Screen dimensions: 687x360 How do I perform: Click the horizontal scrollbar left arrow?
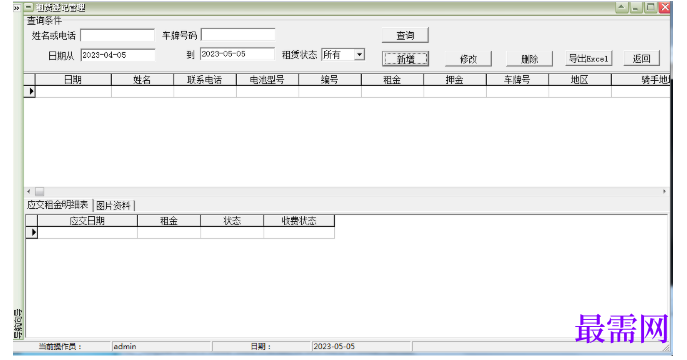(29, 191)
